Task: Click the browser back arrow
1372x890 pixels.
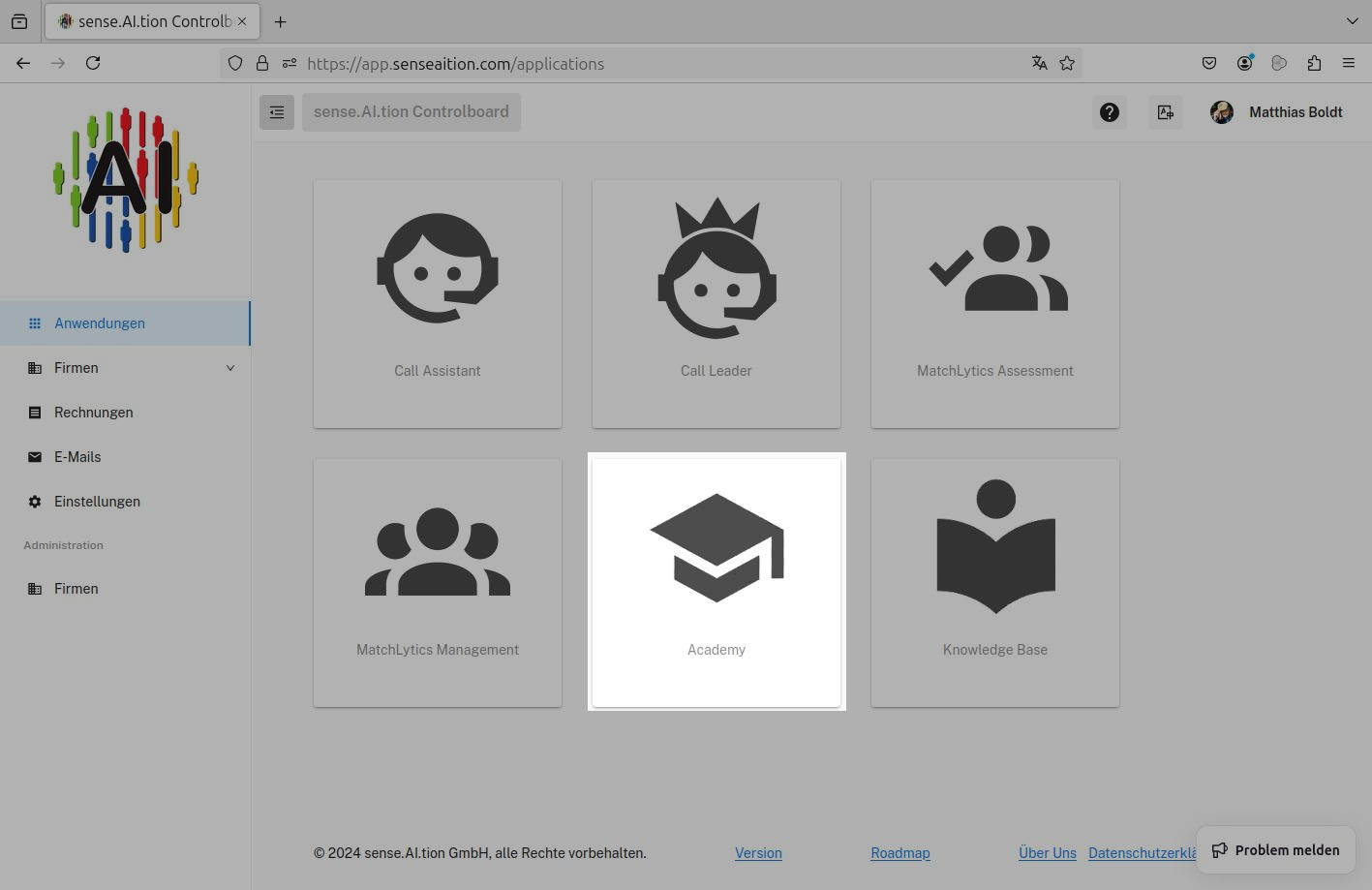Action: click(23, 63)
